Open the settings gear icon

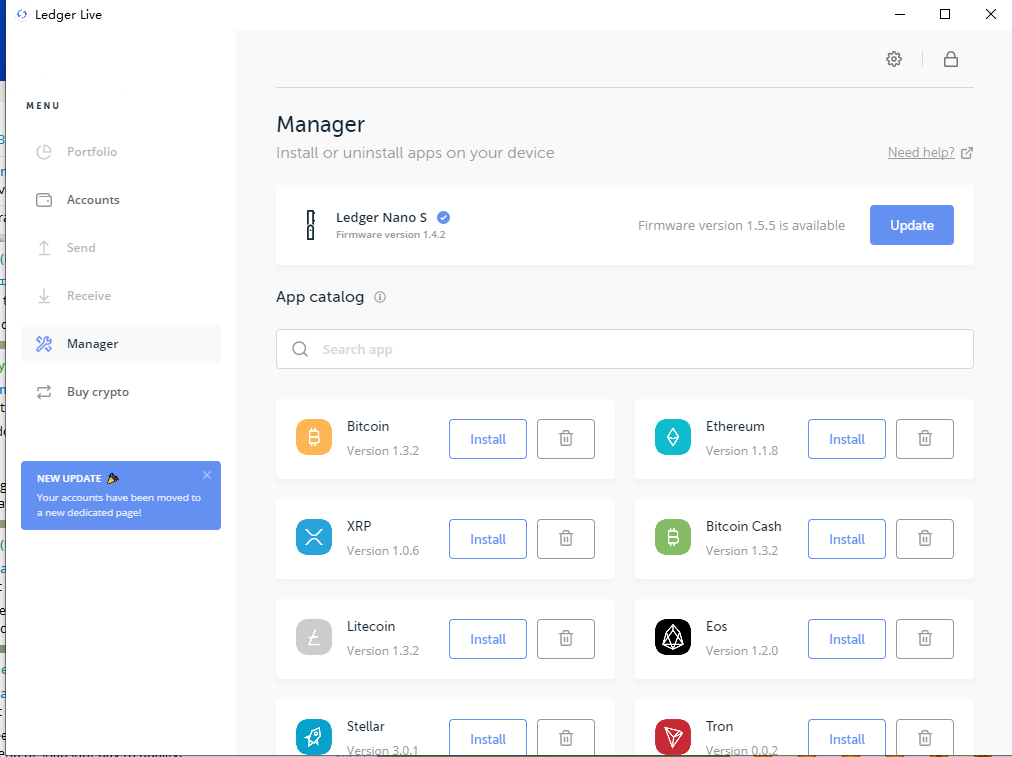894,59
